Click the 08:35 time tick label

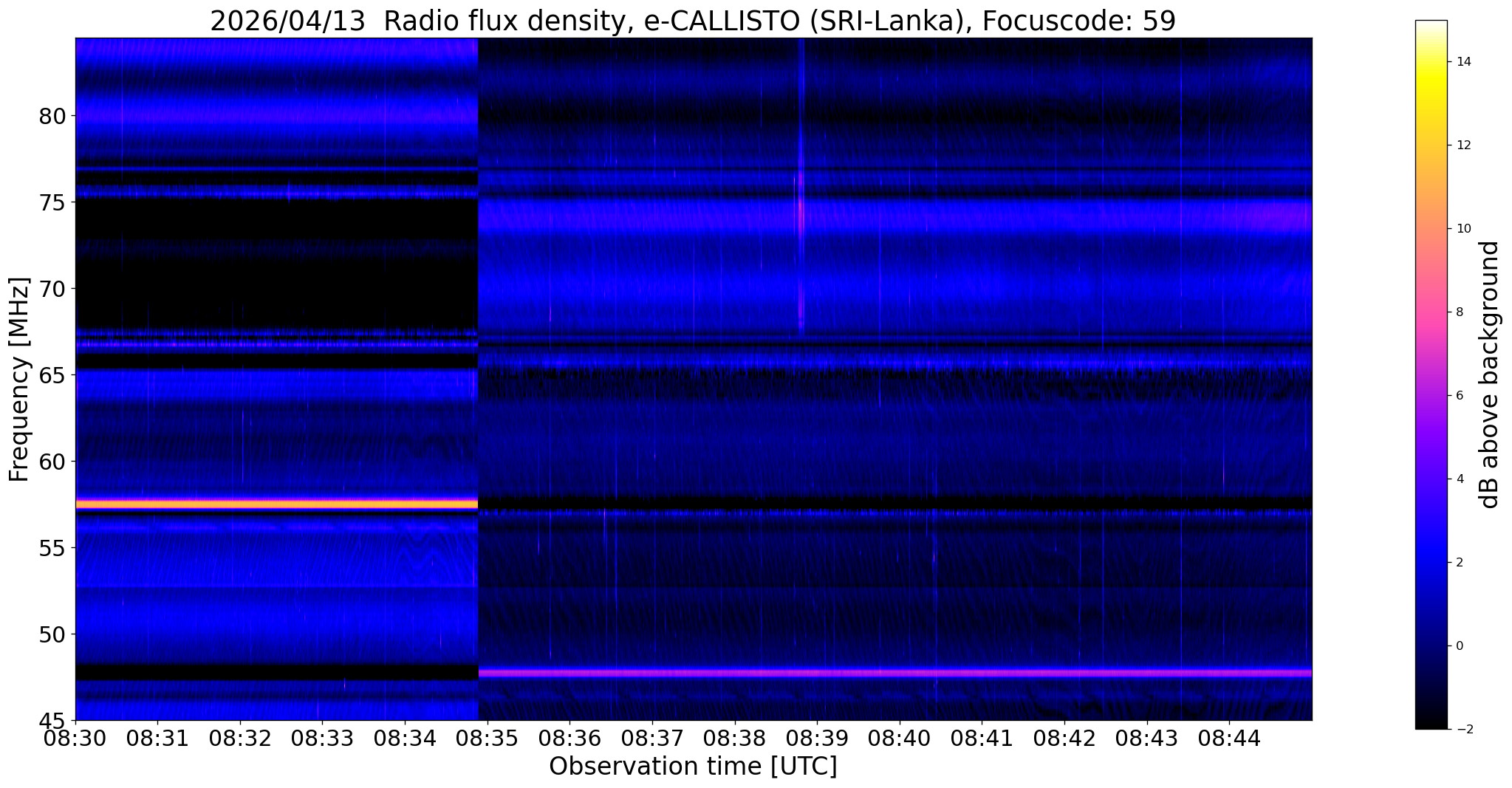487,738
